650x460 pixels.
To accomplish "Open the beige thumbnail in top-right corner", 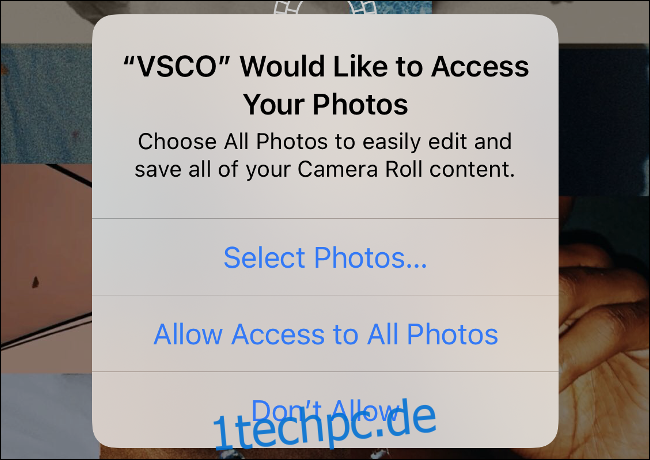I will [604, 22].
